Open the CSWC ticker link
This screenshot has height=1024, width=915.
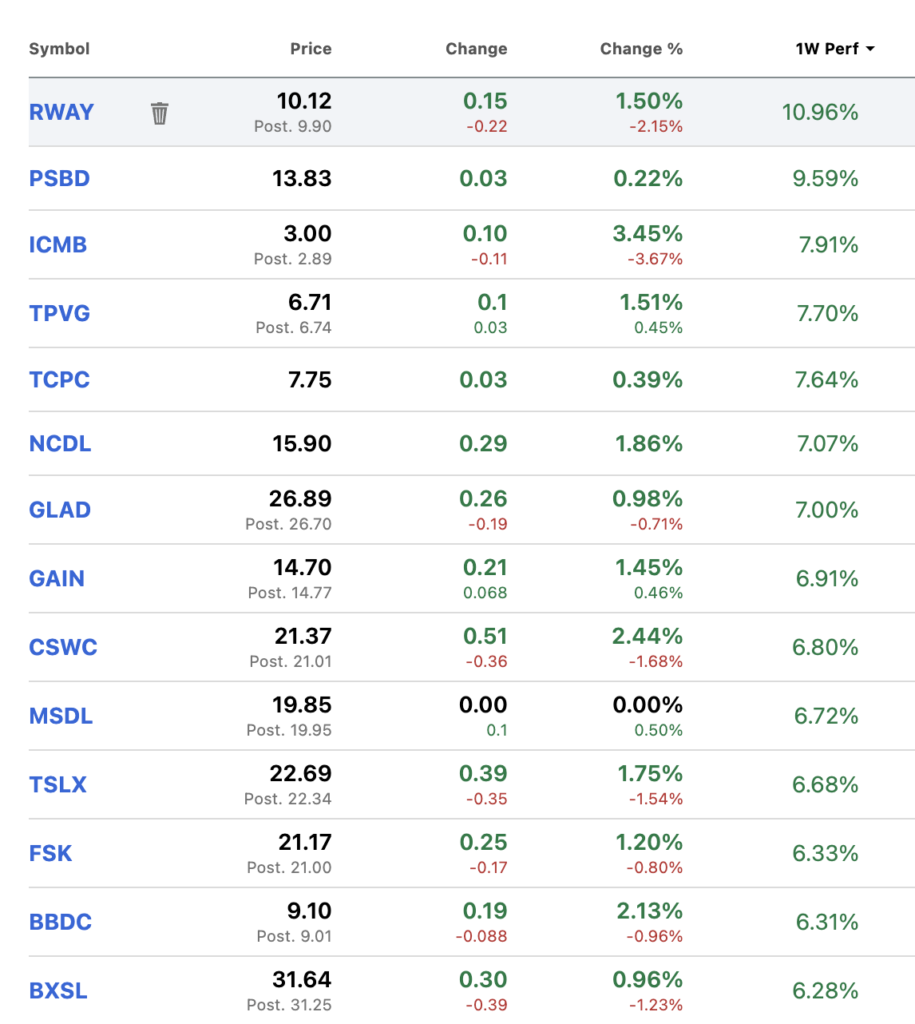[63, 647]
